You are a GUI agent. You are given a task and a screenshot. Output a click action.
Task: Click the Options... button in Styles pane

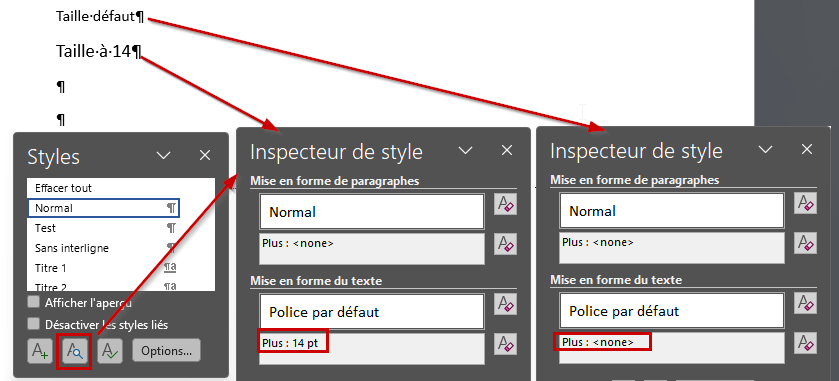[x=166, y=351]
